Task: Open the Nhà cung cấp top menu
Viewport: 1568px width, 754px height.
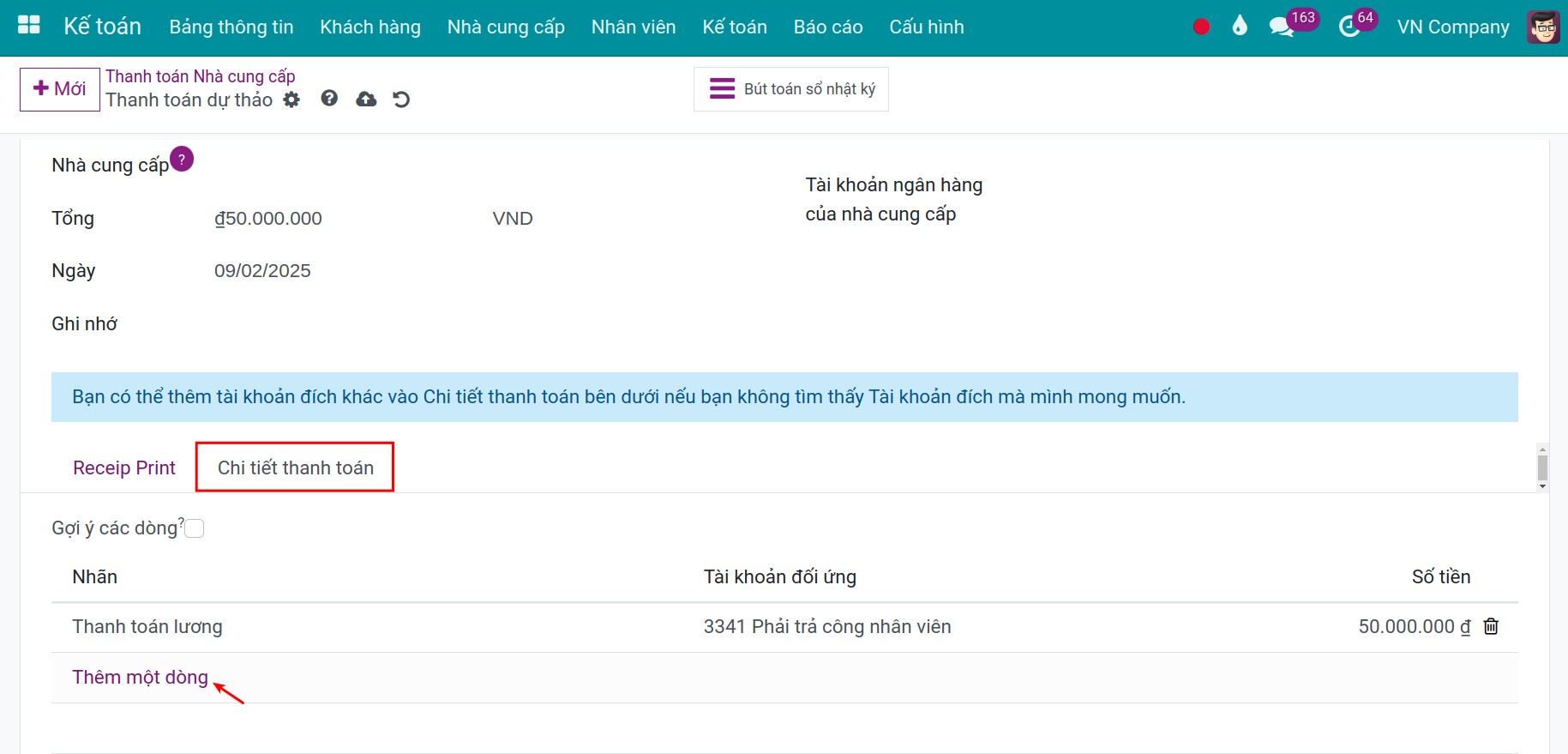Action: [x=506, y=27]
